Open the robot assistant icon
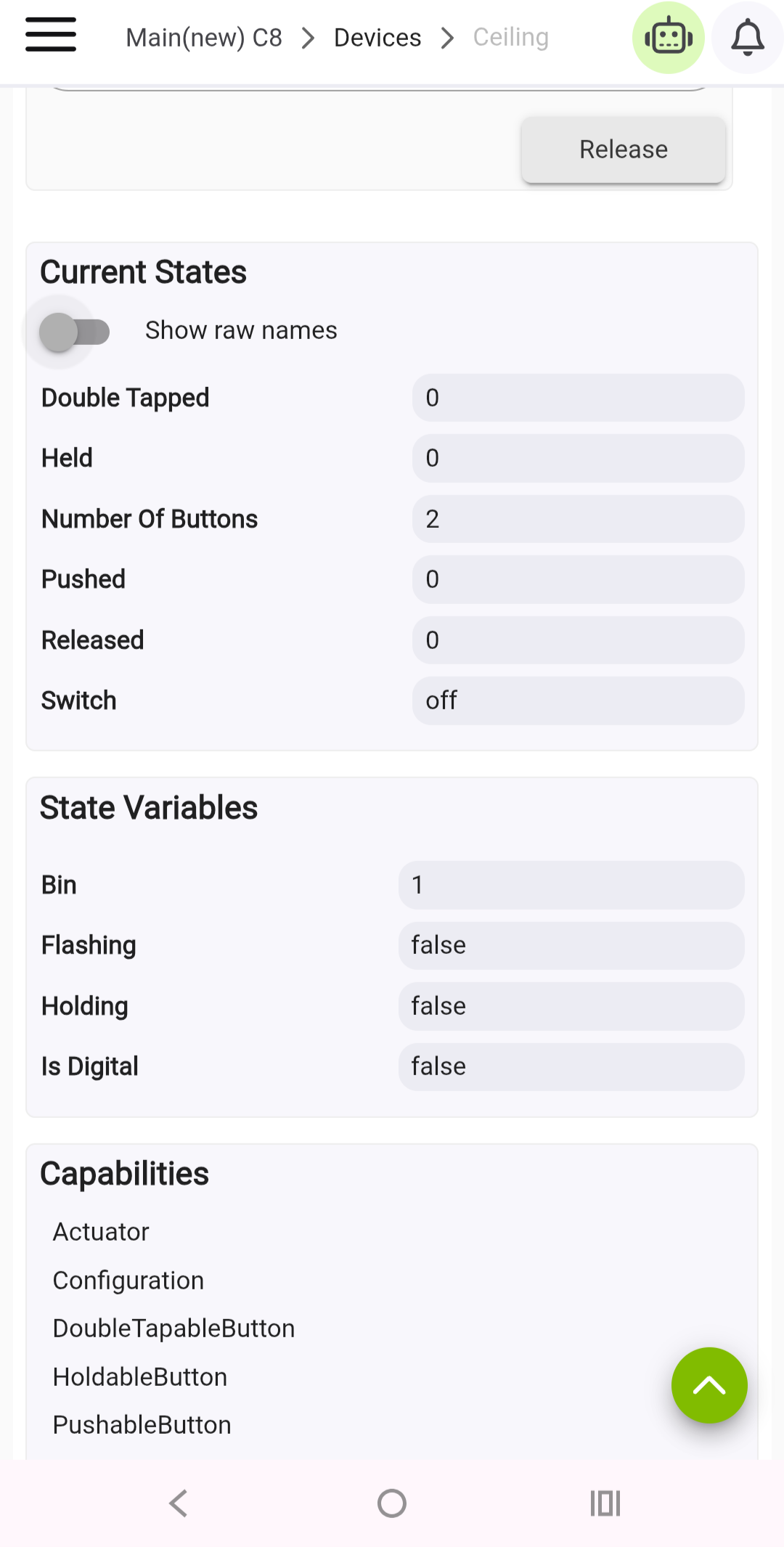The height and width of the screenshot is (1547, 784). tap(669, 38)
